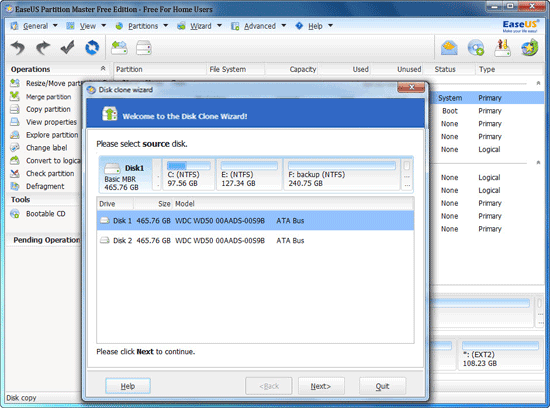Select the Disk 2 row as source
Image resolution: width=550 pixels, height=408 pixels.
click(x=255, y=241)
